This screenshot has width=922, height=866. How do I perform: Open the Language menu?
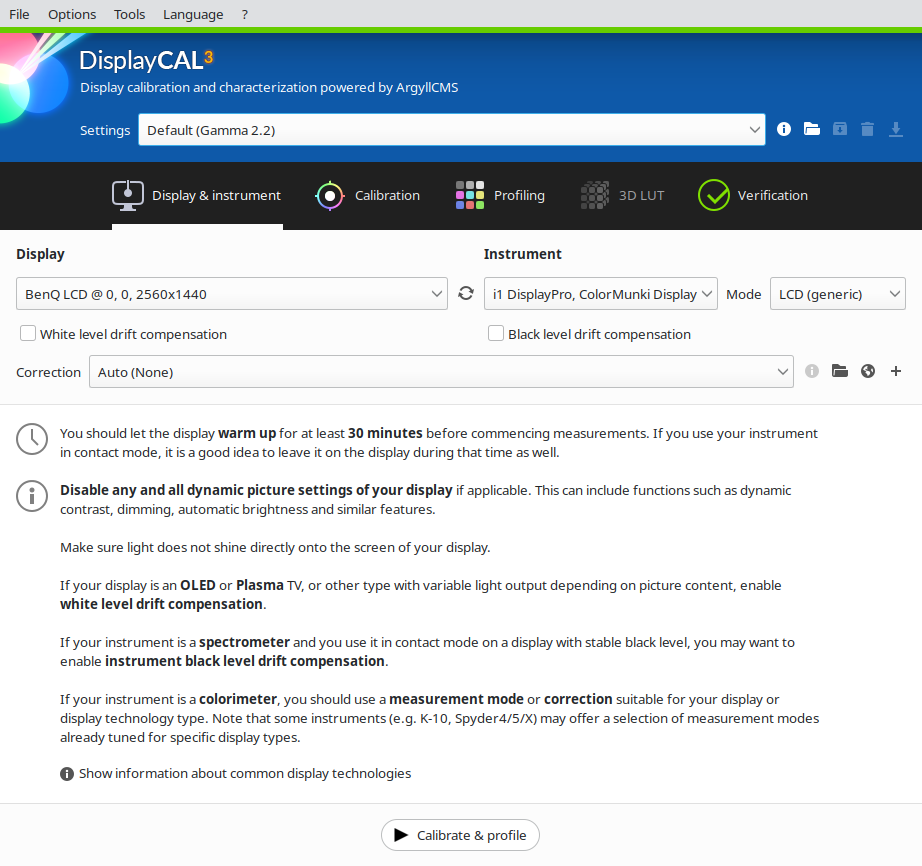point(192,14)
